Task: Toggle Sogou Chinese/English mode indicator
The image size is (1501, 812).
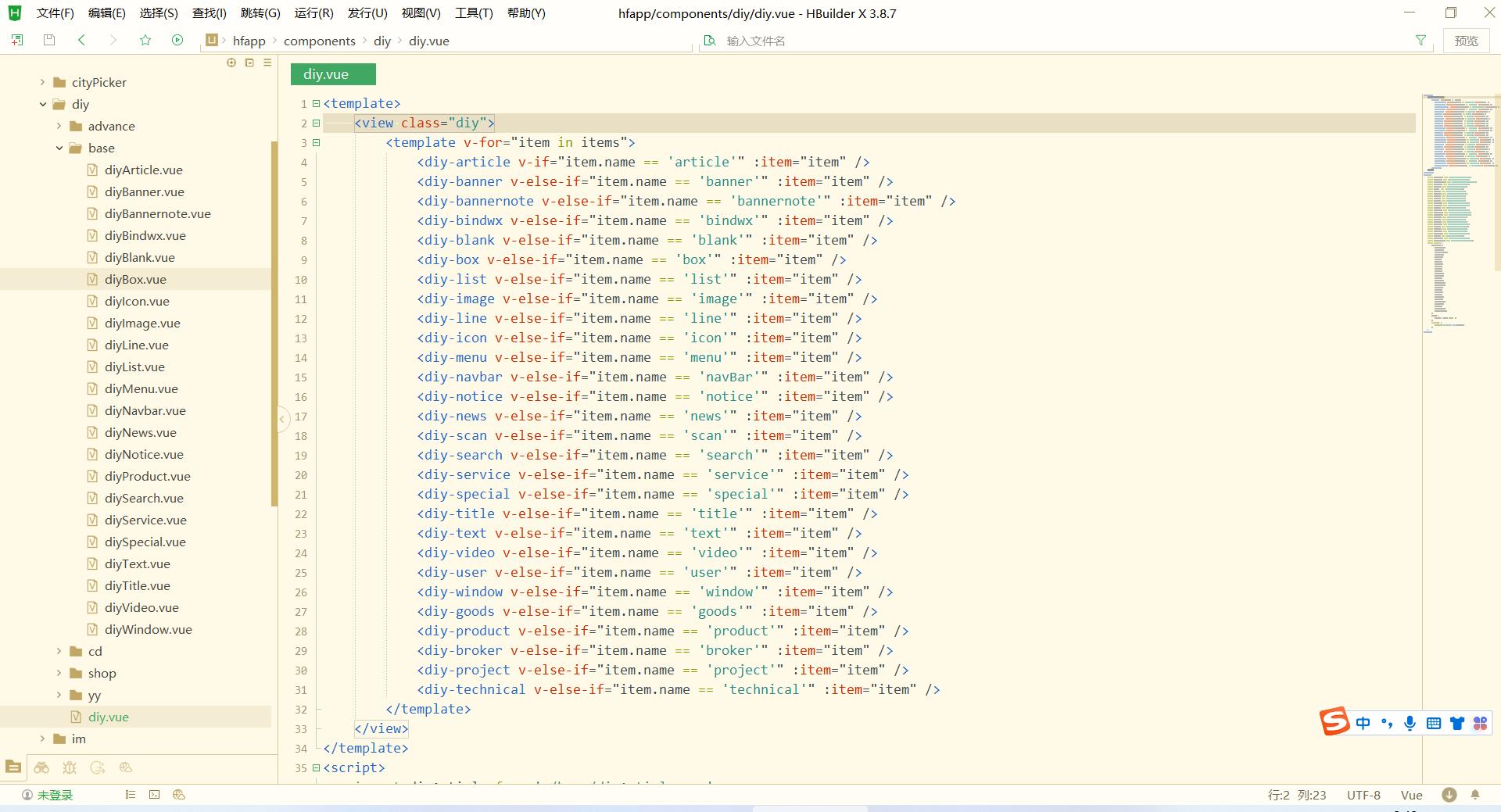Action: point(1363,723)
